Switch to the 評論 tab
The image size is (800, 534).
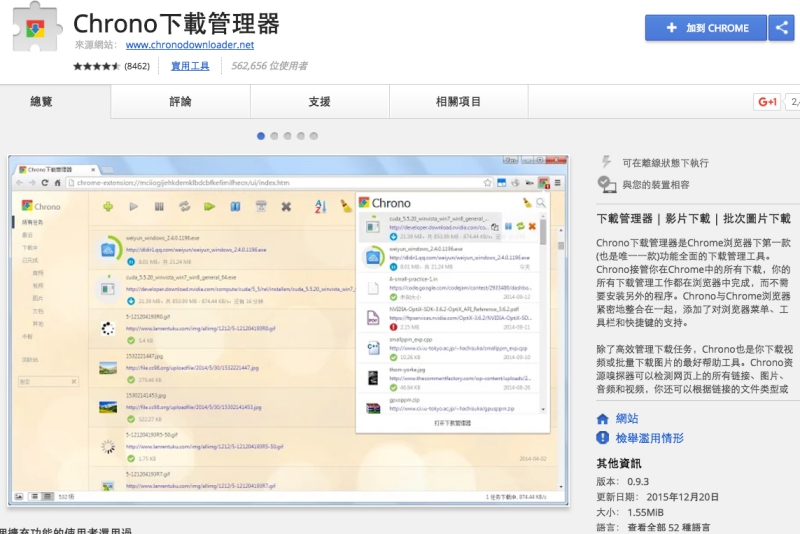[181, 102]
